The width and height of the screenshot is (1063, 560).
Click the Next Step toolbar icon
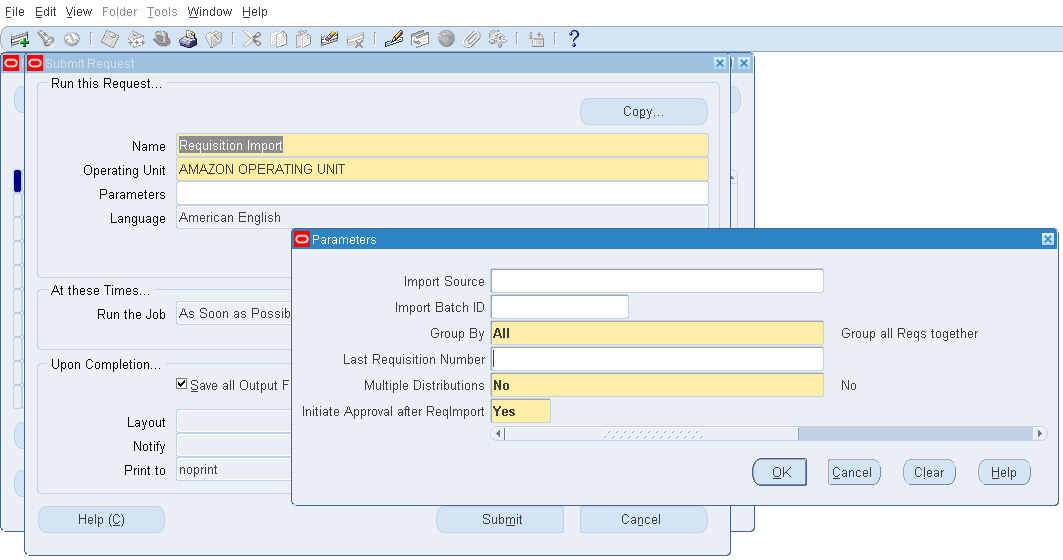pyautogui.click(x=136, y=39)
